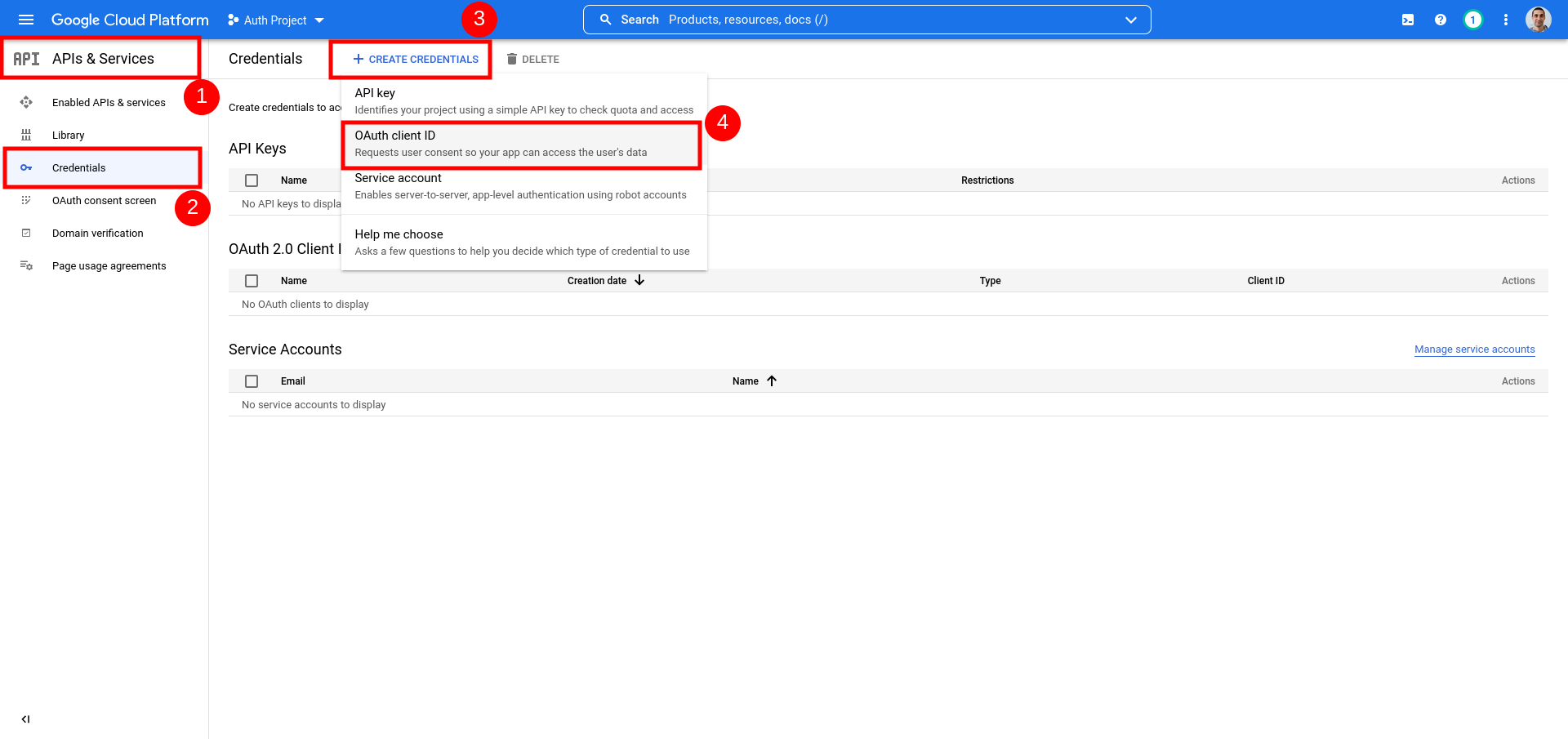
Task: Open Manage service accounts link
Action: click(1475, 349)
